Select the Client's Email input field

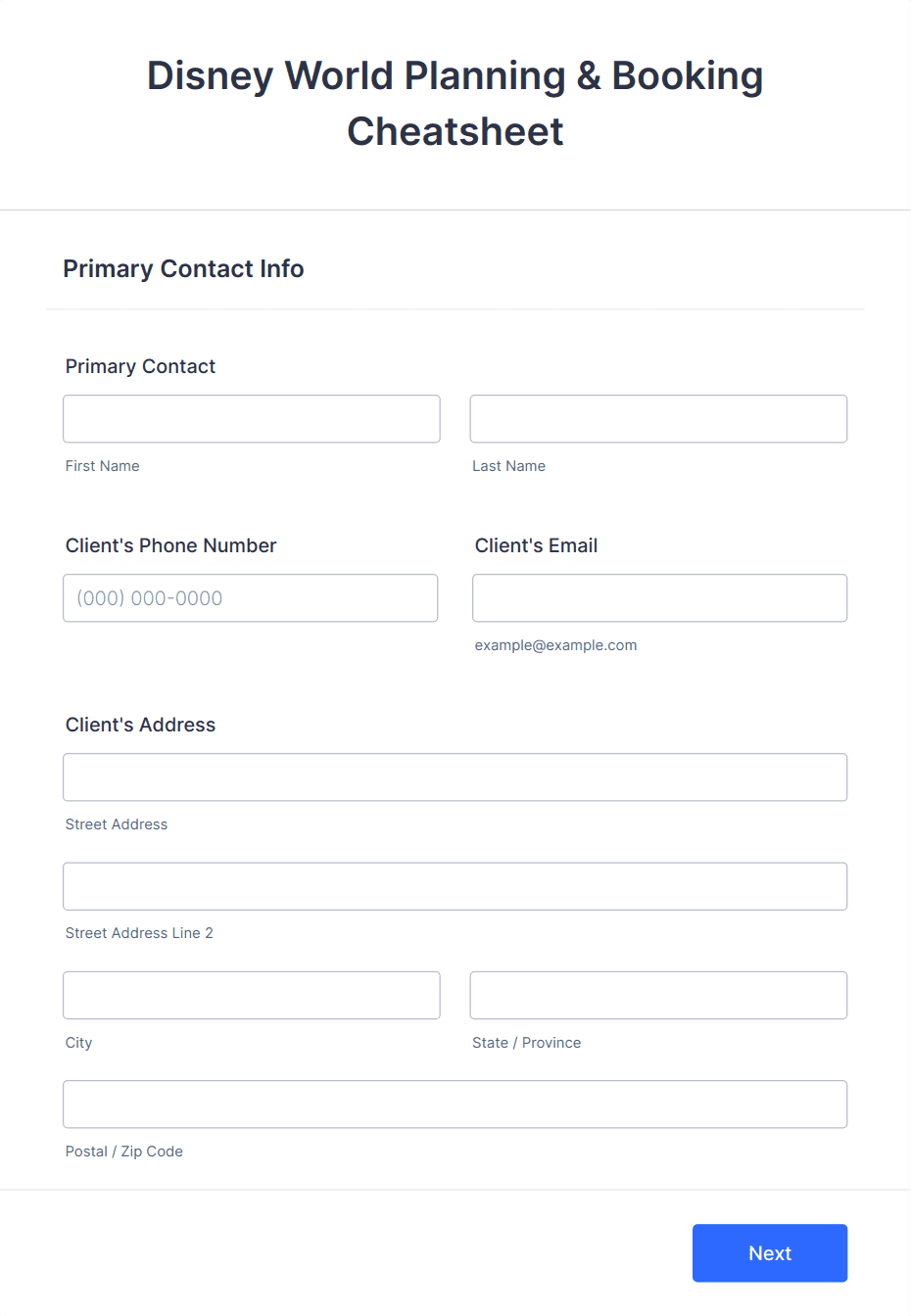[660, 598]
